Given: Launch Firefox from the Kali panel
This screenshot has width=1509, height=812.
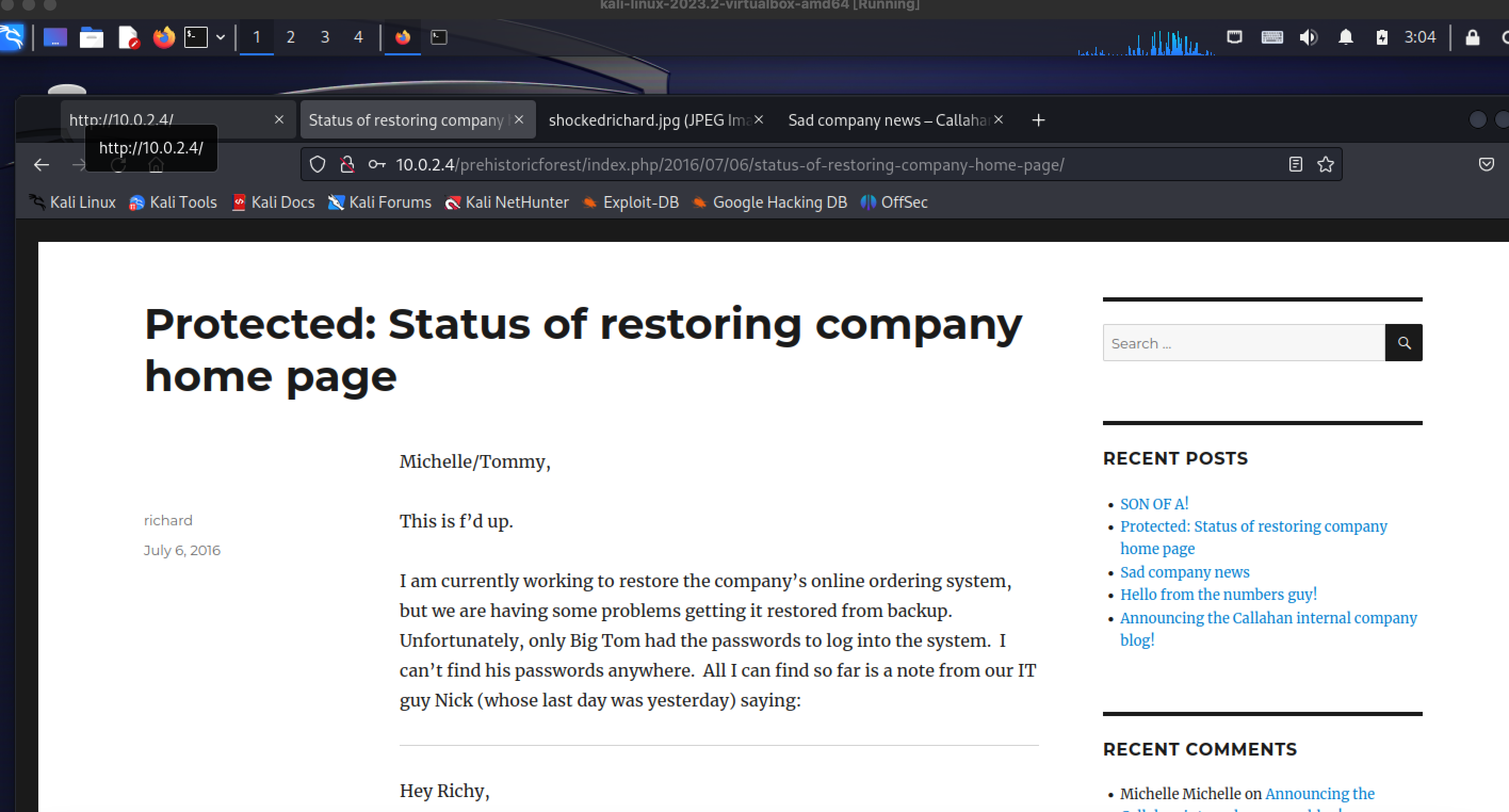Looking at the screenshot, I should 164,37.
